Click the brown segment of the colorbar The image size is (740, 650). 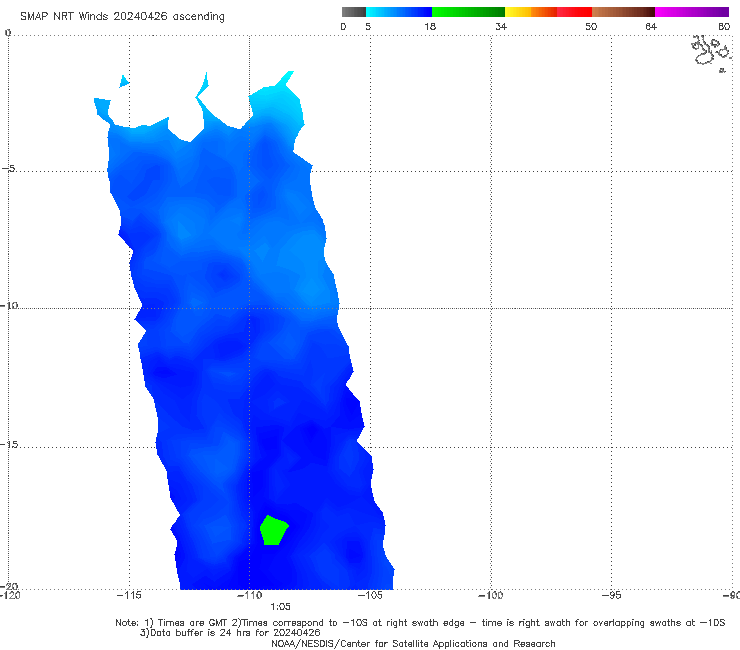point(623,12)
